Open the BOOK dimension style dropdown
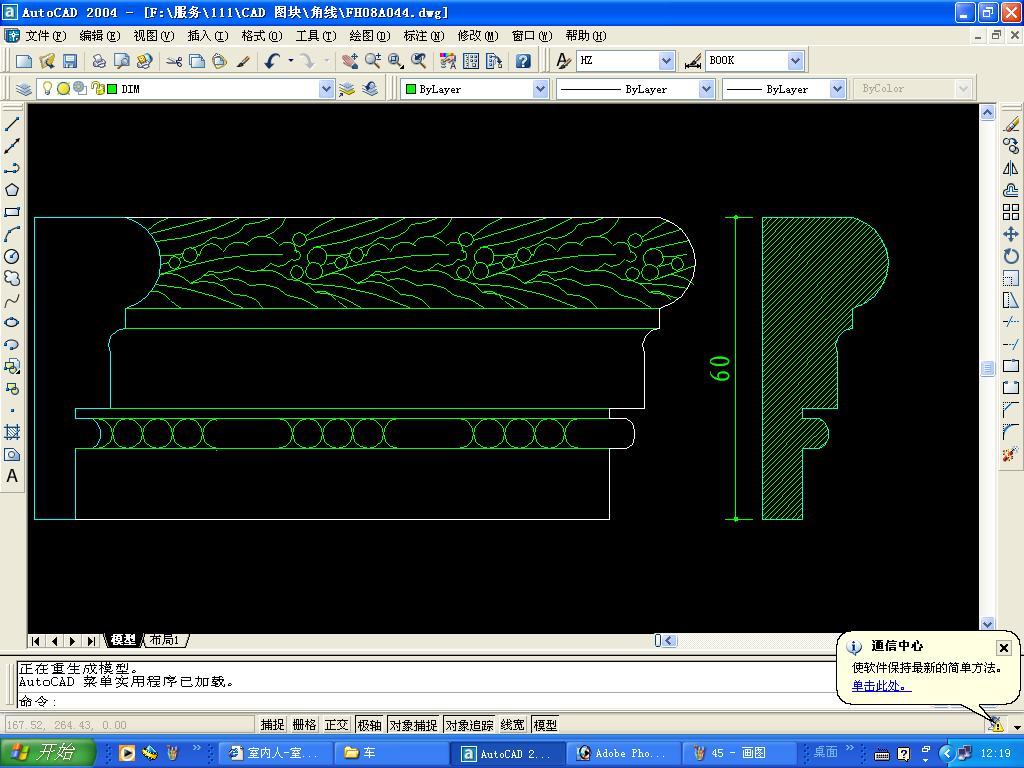The width and height of the screenshot is (1024, 768). [795, 61]
